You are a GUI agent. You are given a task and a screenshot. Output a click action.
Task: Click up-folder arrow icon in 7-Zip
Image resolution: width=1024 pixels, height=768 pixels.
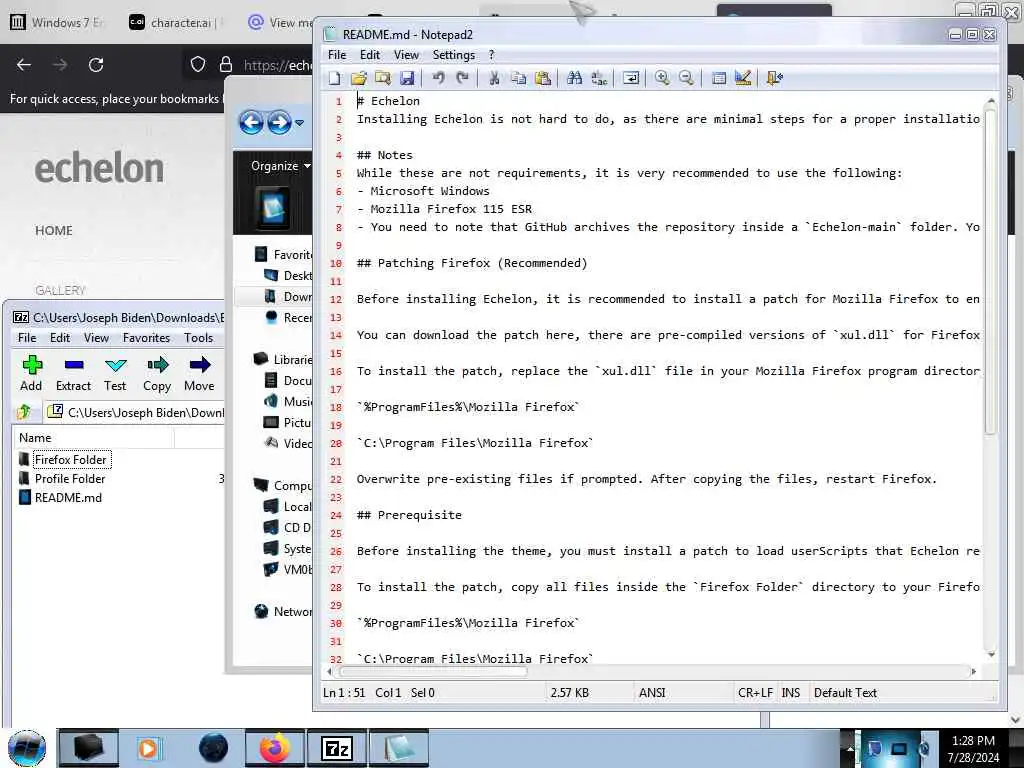[x=24, y=412]
